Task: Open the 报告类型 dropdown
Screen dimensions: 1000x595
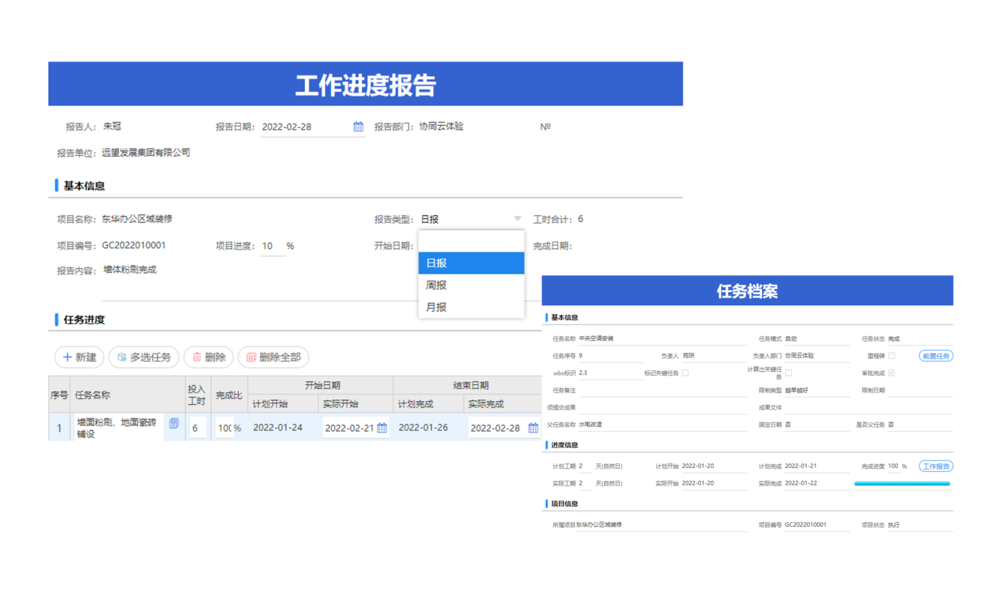Action: (517, 217)
